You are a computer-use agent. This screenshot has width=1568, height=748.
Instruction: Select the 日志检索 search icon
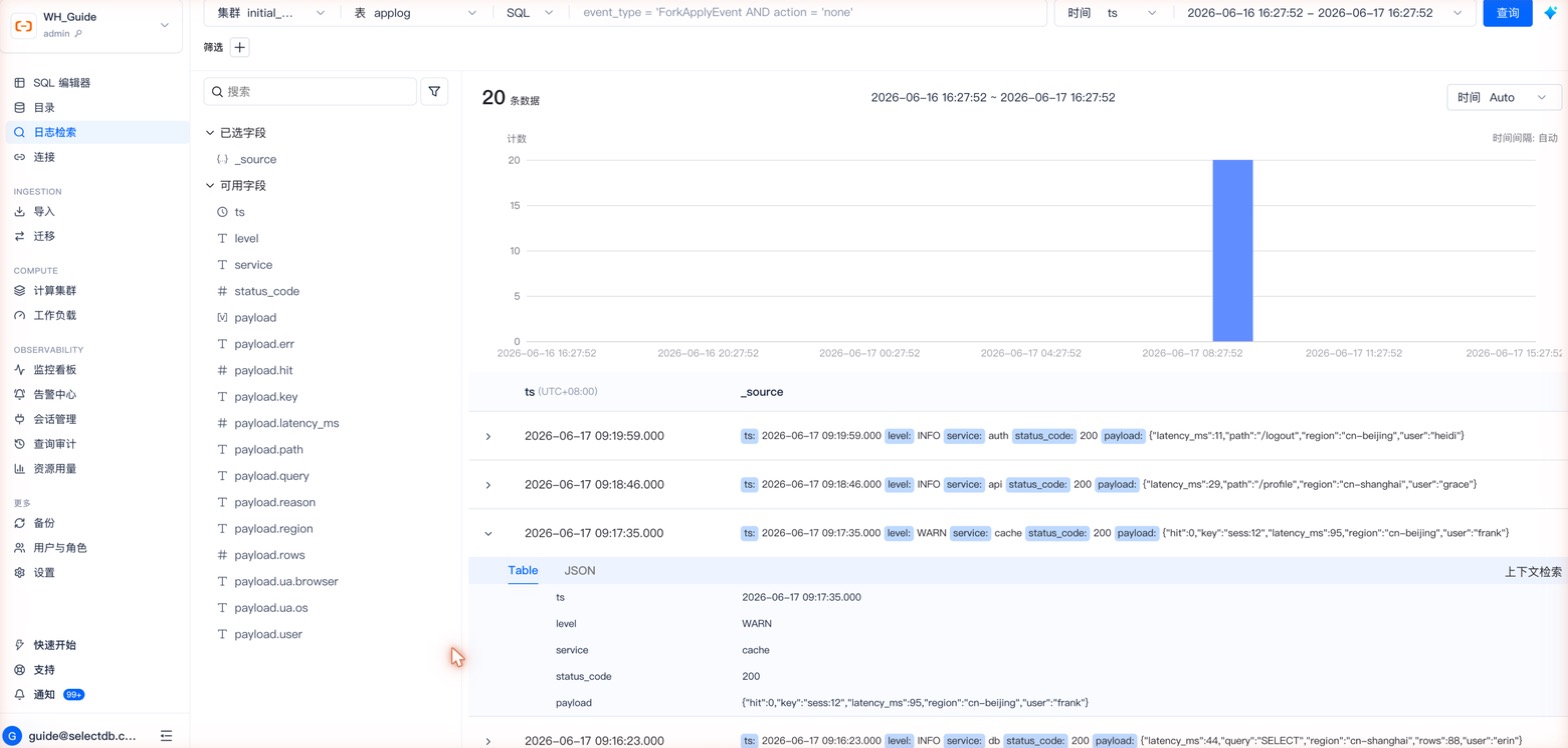click(19, 132)
